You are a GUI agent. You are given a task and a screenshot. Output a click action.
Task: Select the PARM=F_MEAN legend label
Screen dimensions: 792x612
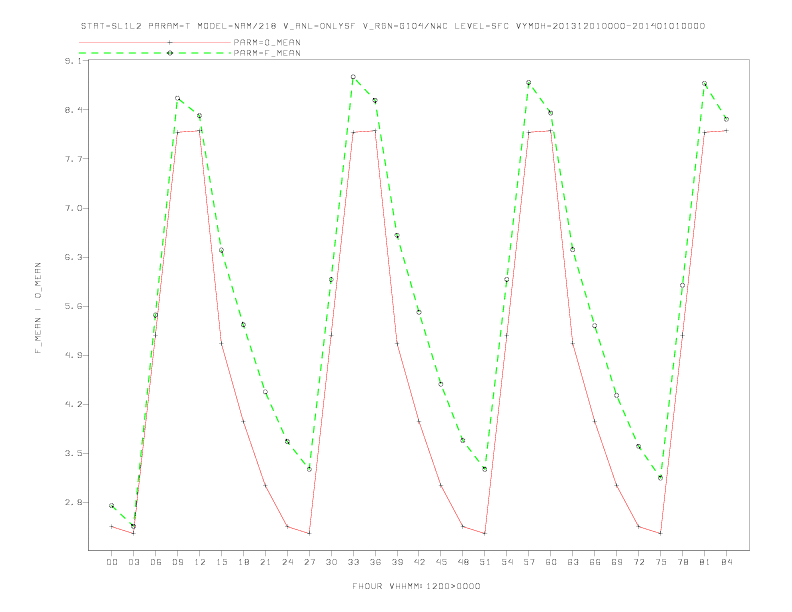point(267,53)
